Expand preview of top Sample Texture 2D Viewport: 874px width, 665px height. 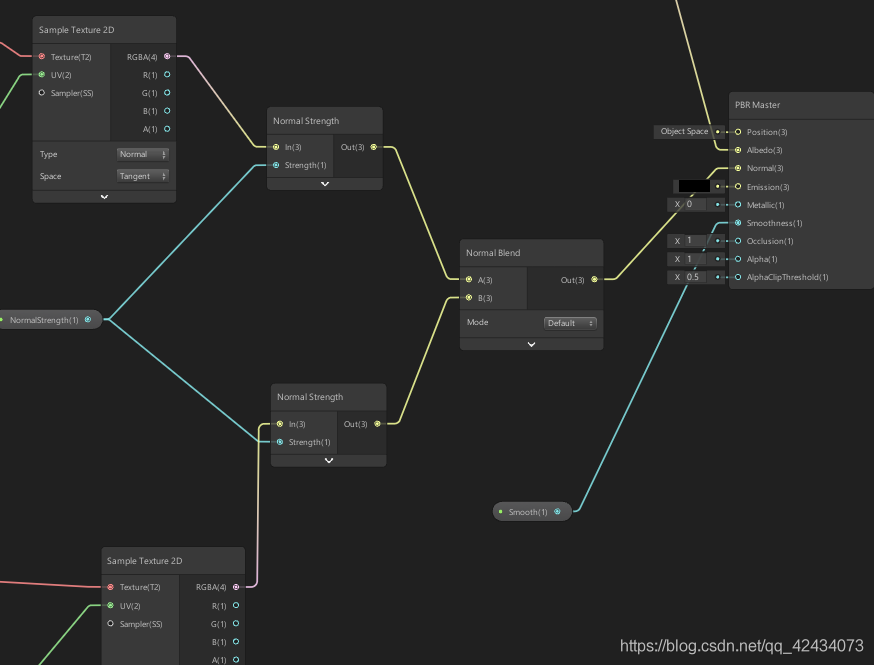pos(104,197)
